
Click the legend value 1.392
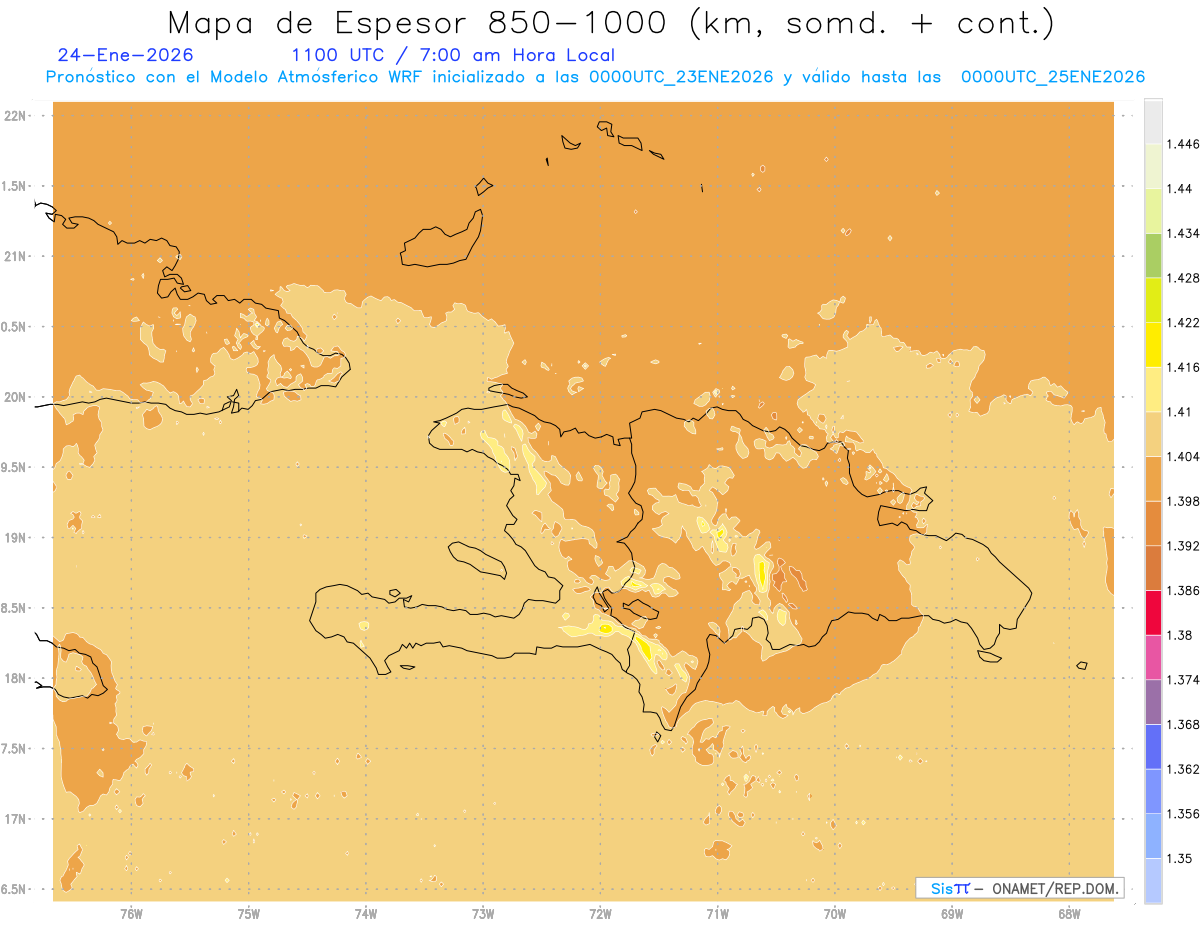[1182, 546]
